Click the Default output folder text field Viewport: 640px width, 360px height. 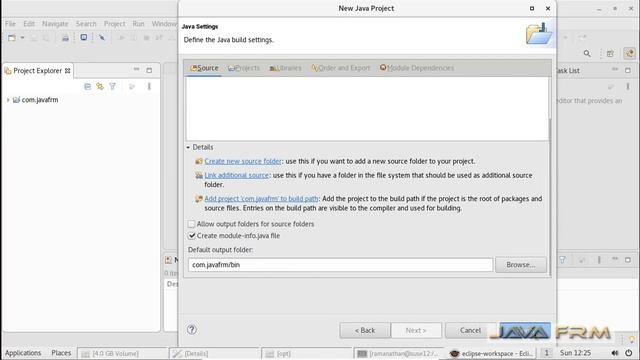pyautogui.click(x=340, y=265)
